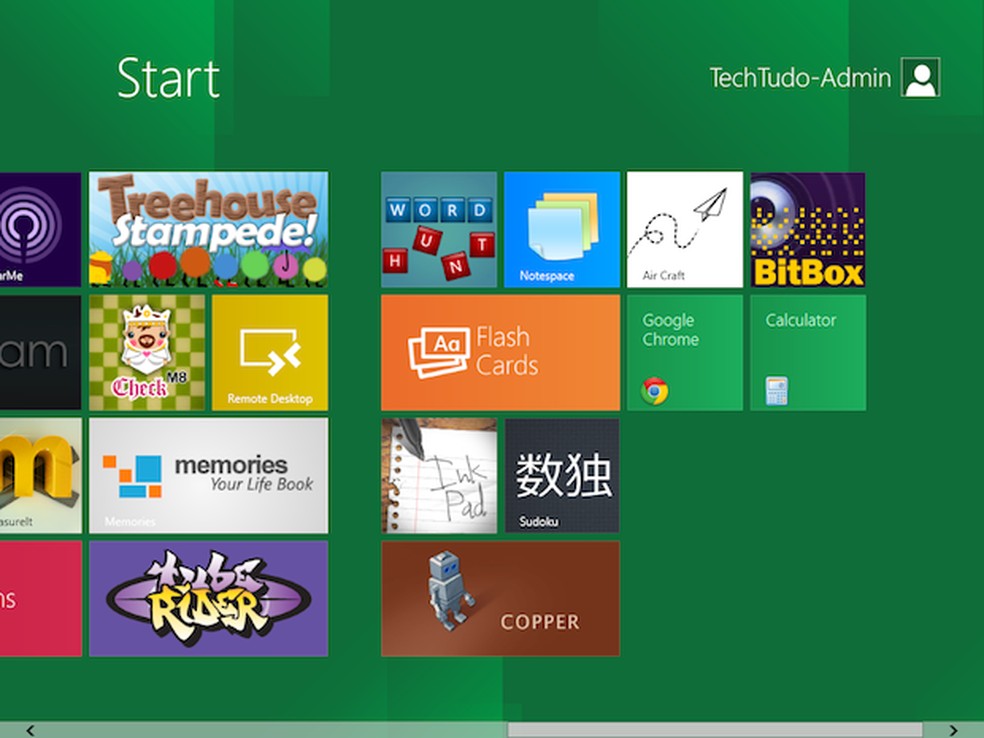
Task: Launch the Calculator app
Action: click(807, 351)
